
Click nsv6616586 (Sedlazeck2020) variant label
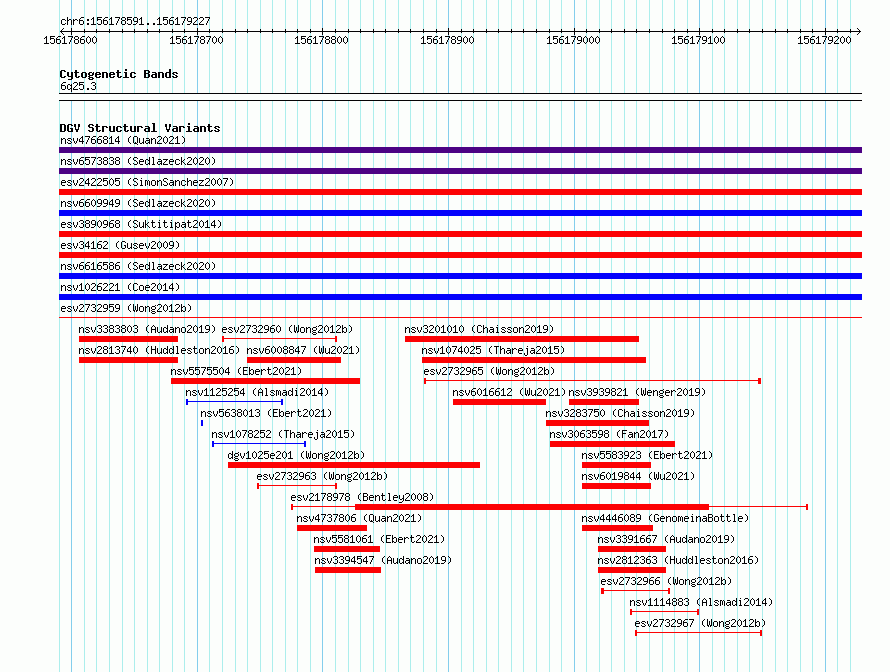(138, 266)
